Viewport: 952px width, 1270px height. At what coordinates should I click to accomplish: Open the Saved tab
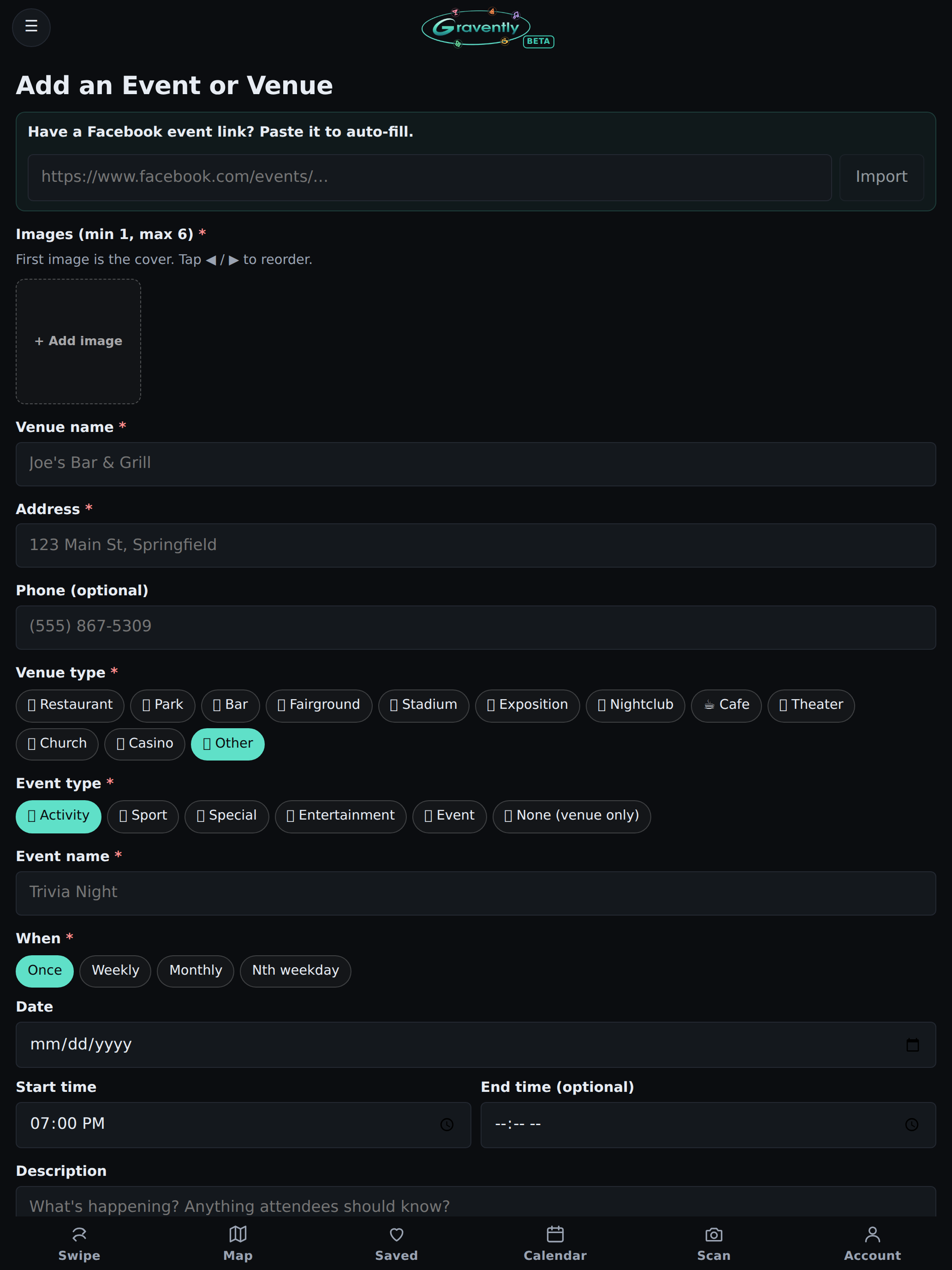[x=397, y=1243]
